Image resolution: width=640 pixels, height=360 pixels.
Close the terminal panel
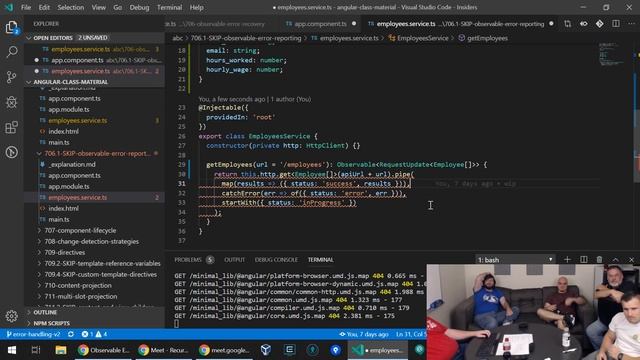tap(631, 260)
